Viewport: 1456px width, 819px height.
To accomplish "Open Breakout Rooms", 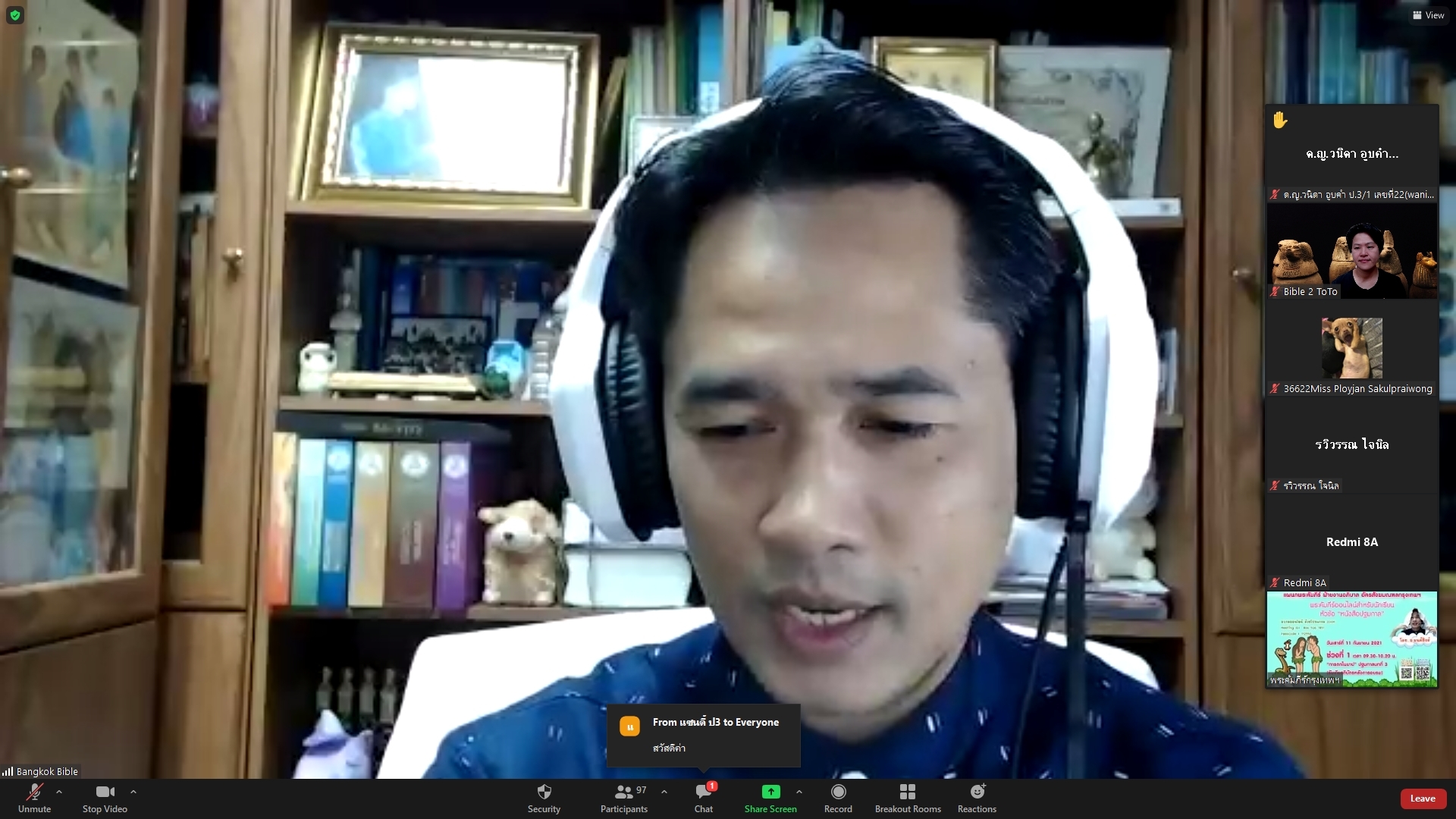I will (x=908, y=799).
